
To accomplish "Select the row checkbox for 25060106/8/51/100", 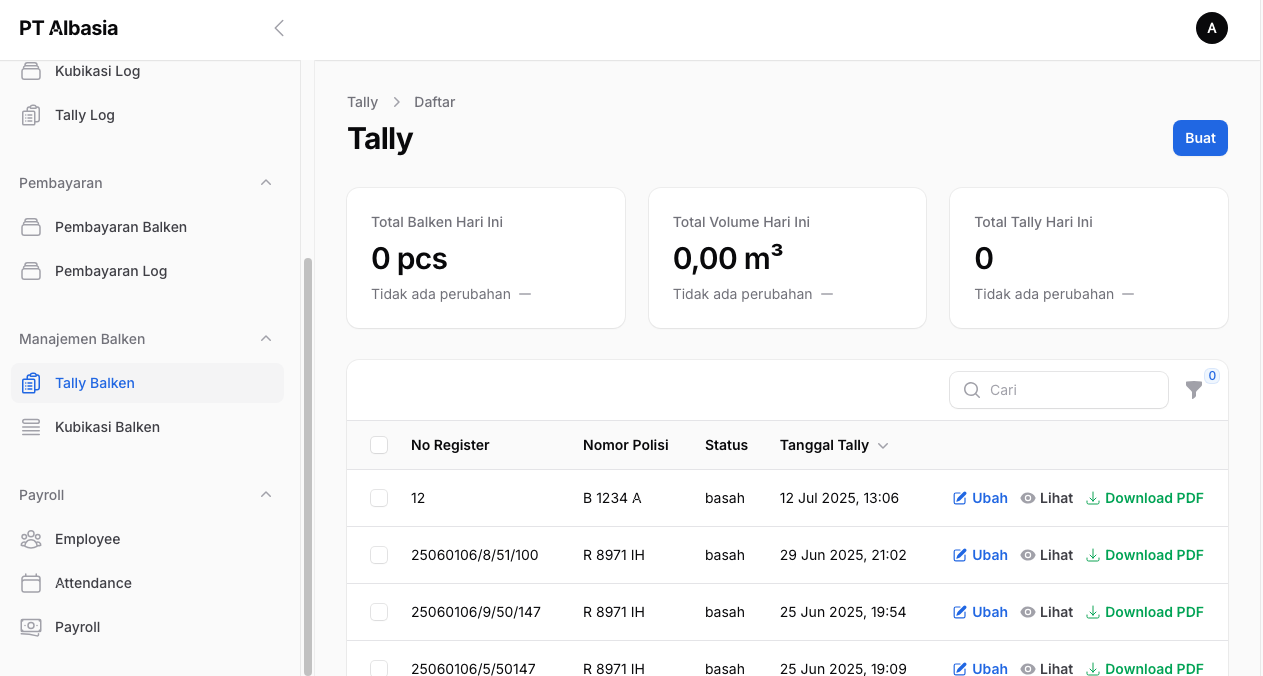I will pyautogui.click(x=379, y=555).
